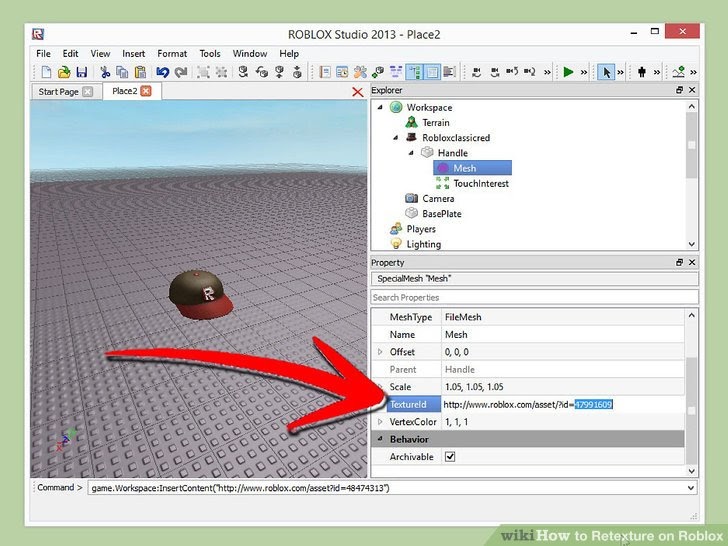Image resolution: width=728 pixels, height=546 pixels.
Task: Undo the last action
Action: tap(162, 72)
